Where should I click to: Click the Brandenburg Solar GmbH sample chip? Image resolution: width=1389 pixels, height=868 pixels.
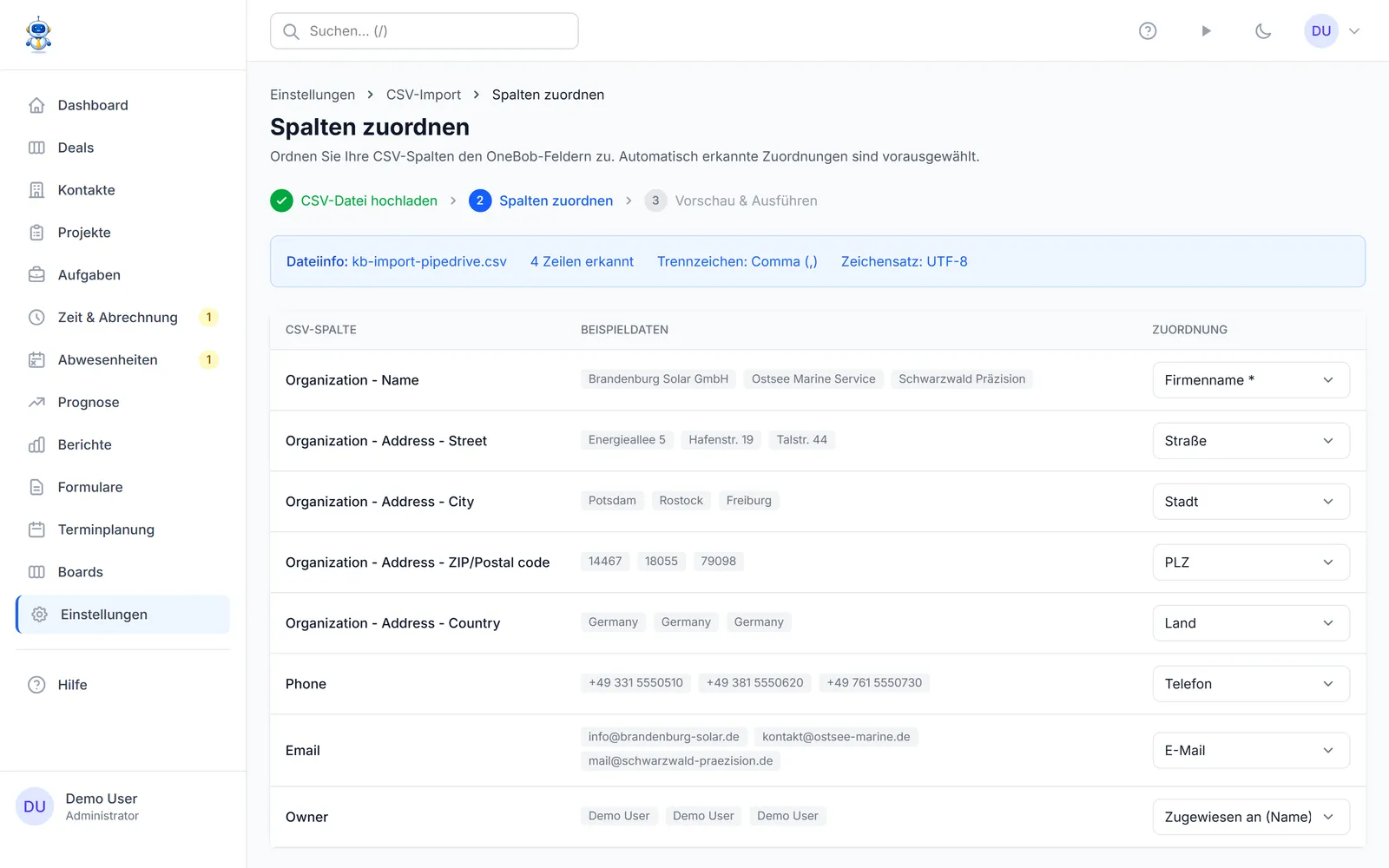click(x=658, y=379)
